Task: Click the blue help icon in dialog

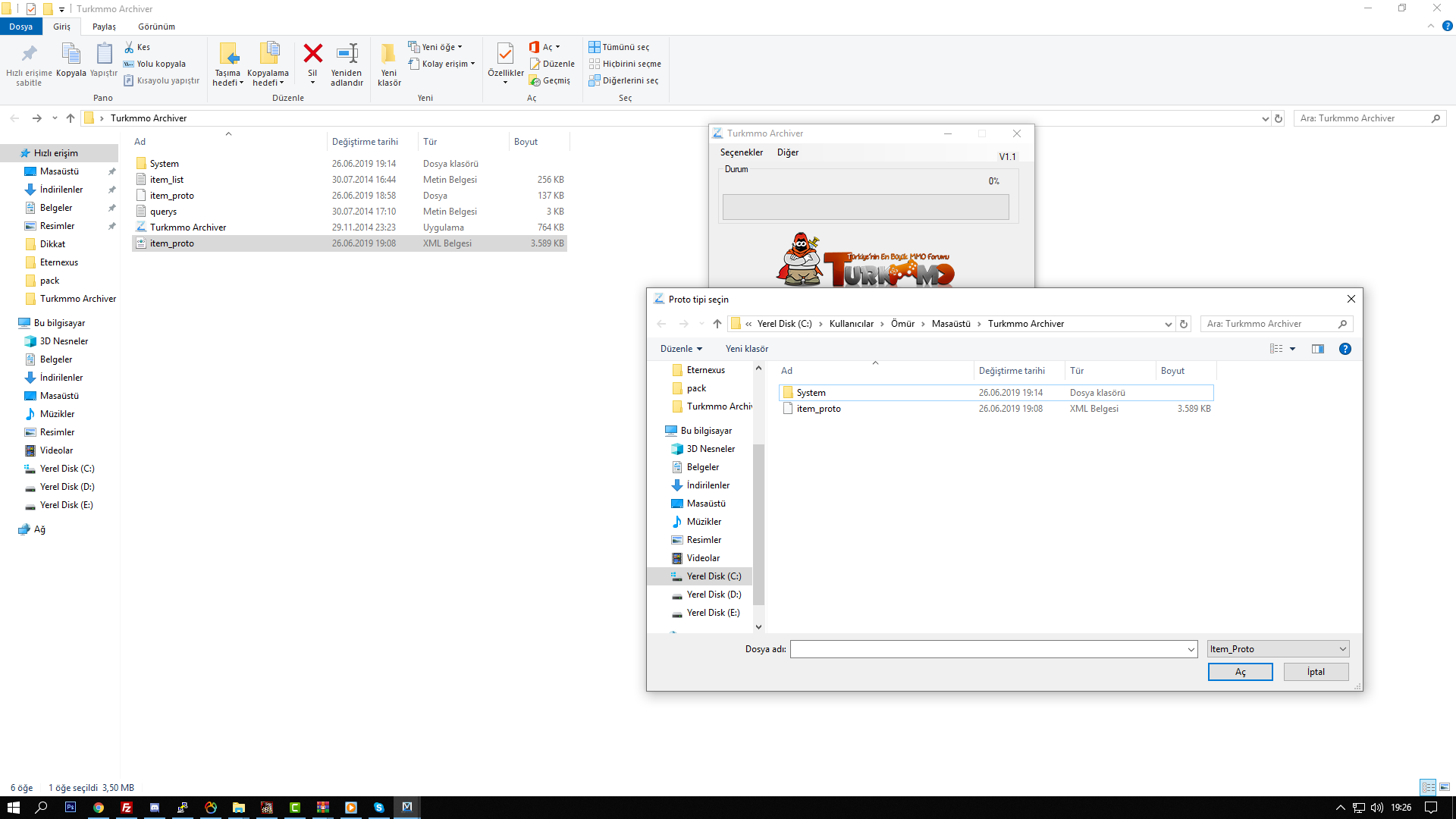Action: point(1345,349)
